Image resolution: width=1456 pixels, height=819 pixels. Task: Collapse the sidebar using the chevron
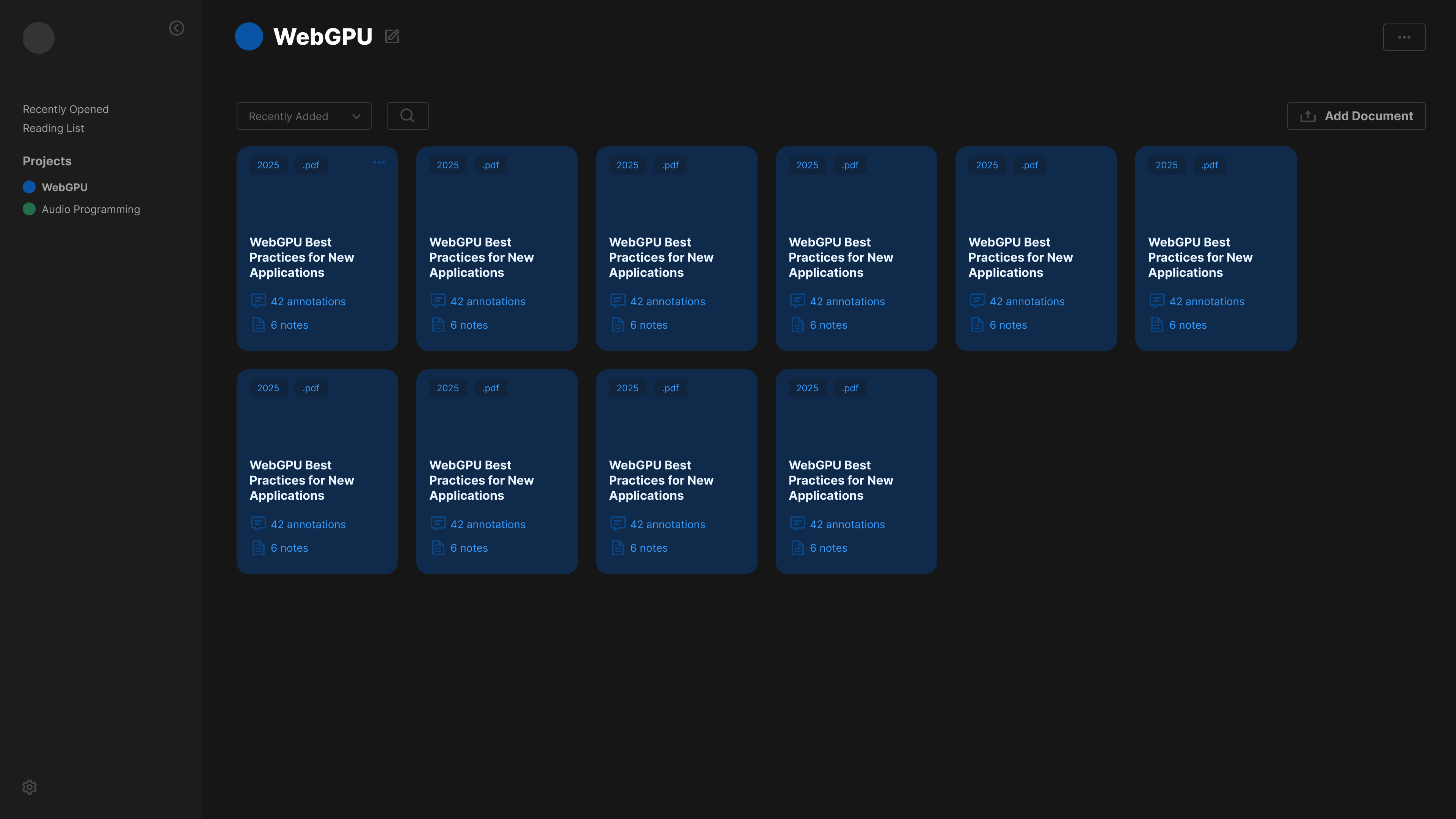(x=176, y=28)
